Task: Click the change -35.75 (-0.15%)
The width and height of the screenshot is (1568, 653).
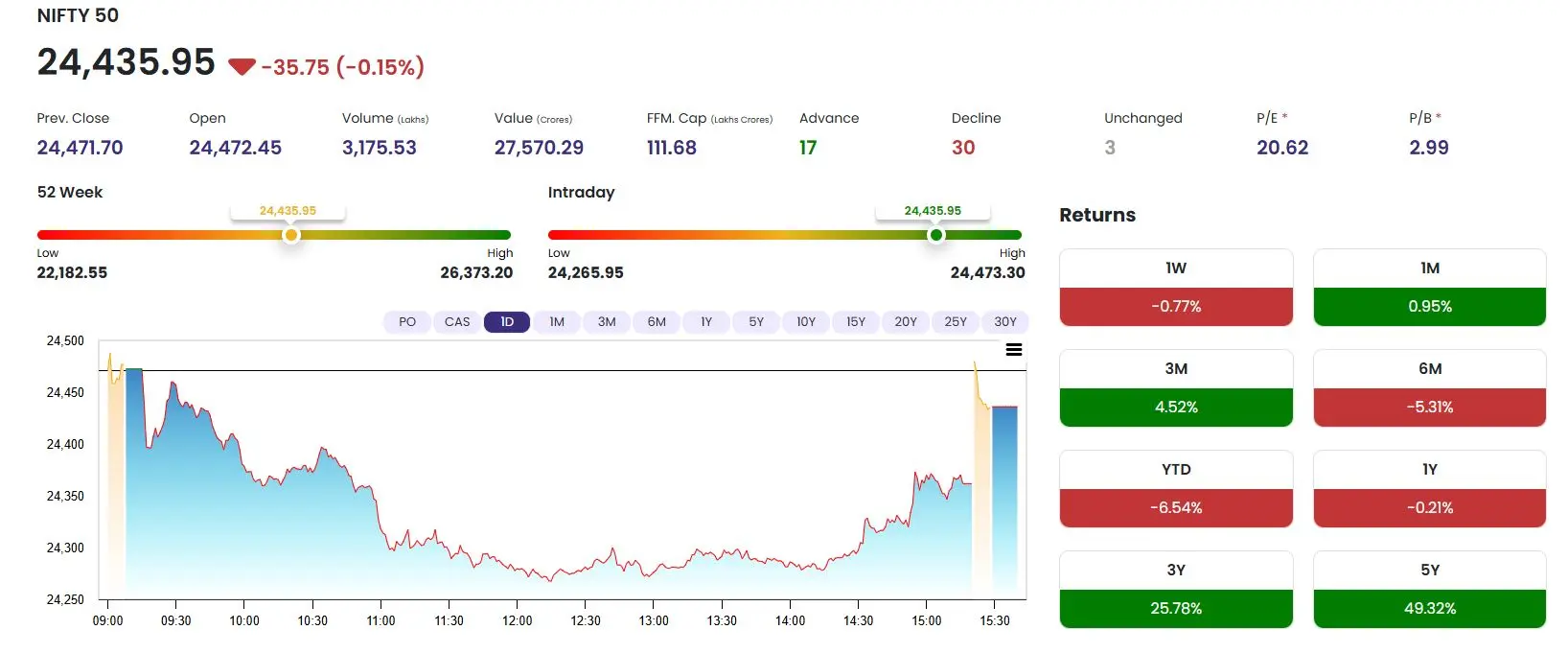Action: (343, 67)
